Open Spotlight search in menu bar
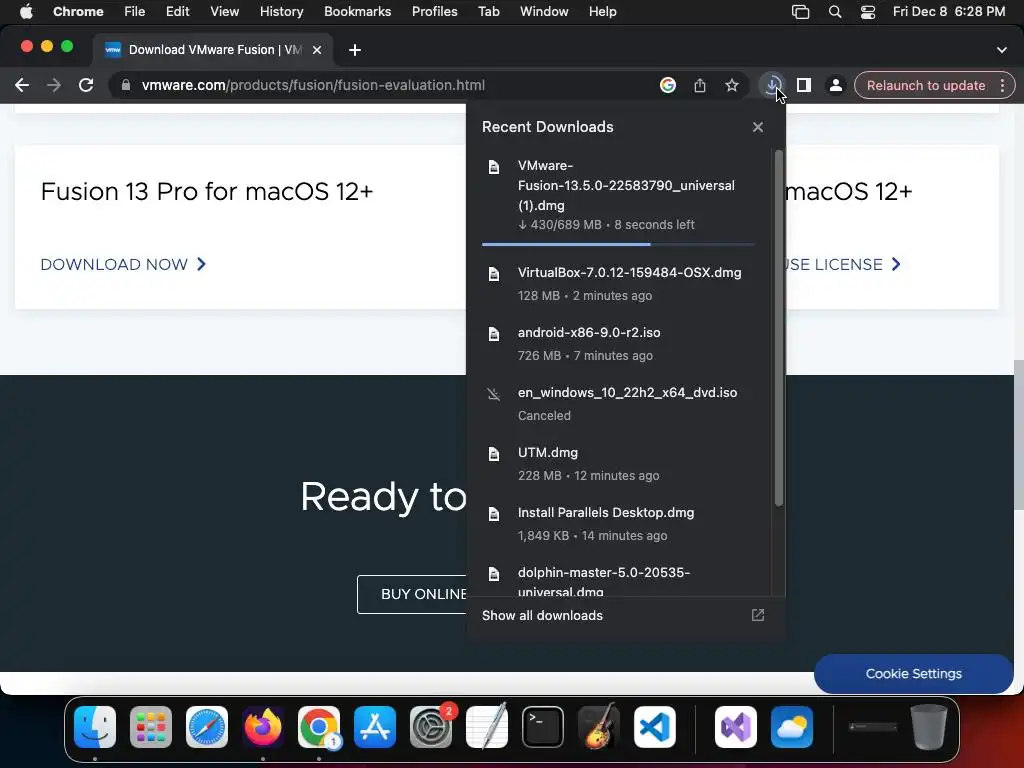The height and width of the screenshot is (768, 1024). pyautogui.click(x=835, y=11)
